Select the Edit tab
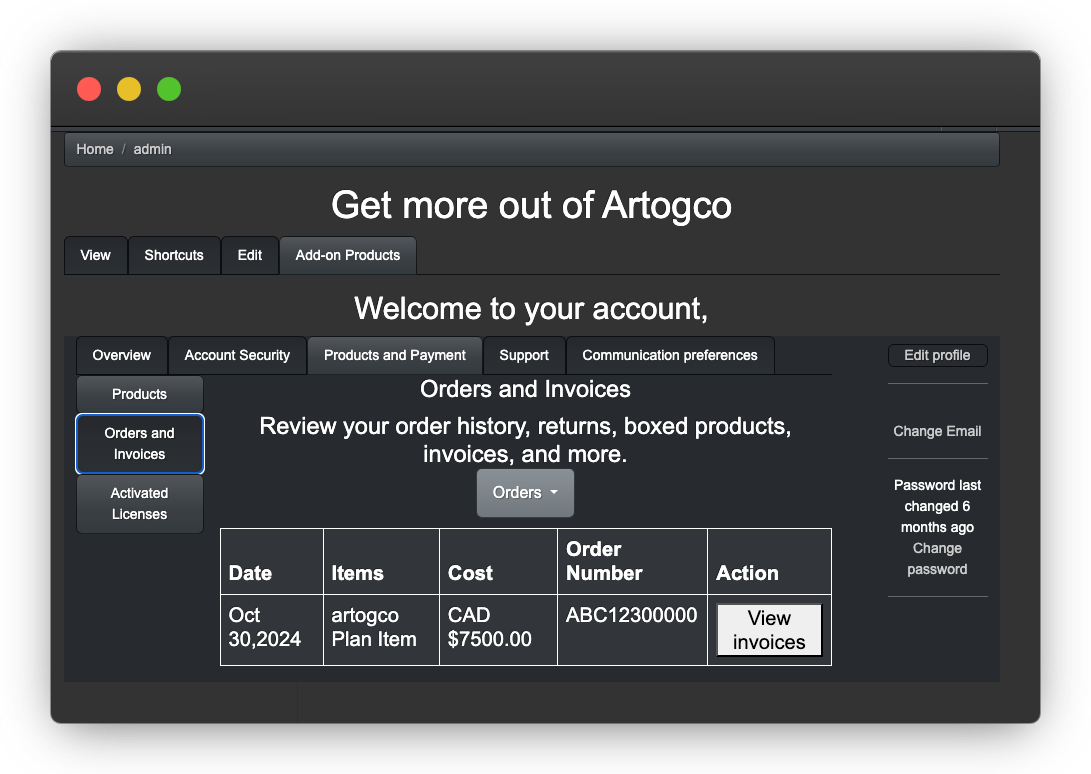The height and width of the screenshot is (774, 1091). click(250, 255)
